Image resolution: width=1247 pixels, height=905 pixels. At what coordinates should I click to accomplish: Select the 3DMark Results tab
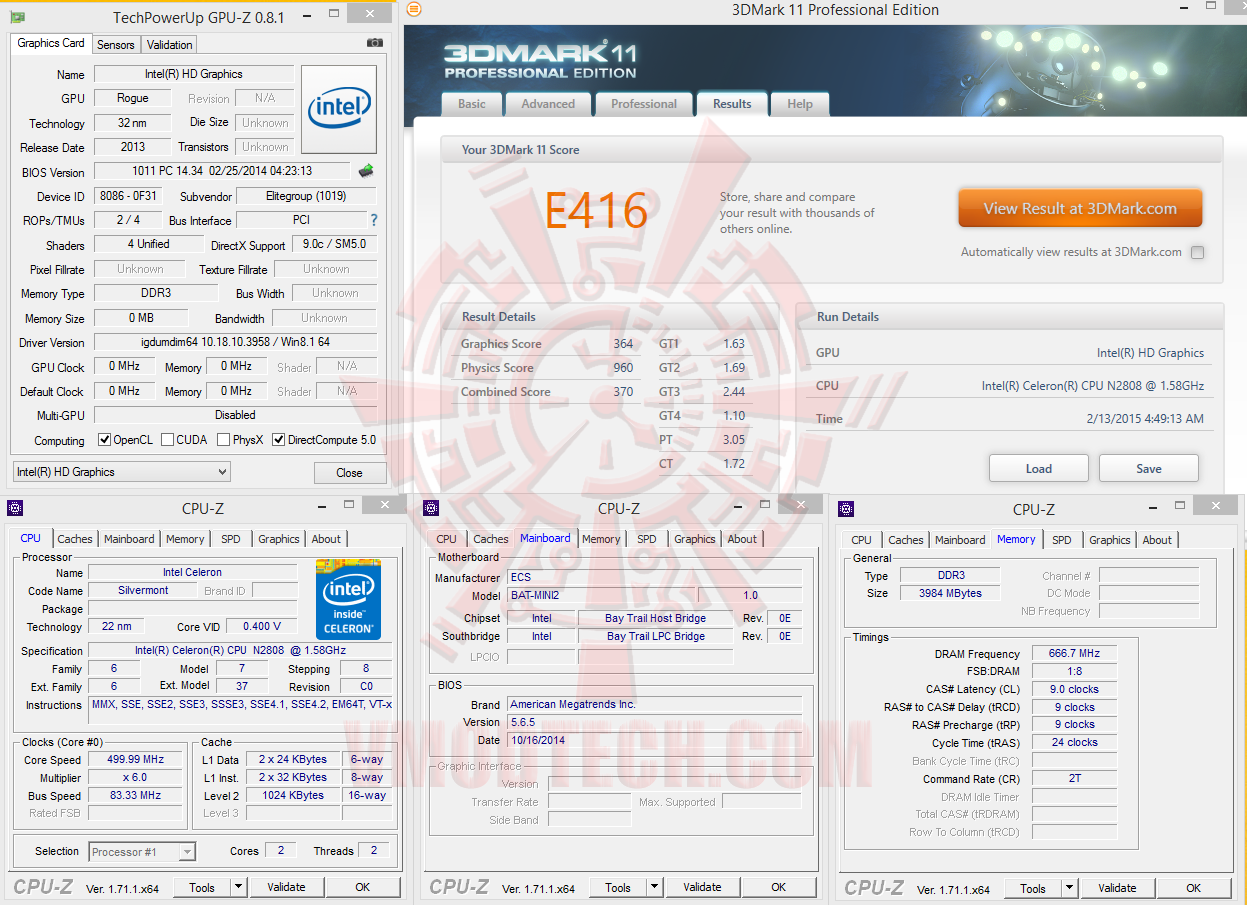[732, 103]
